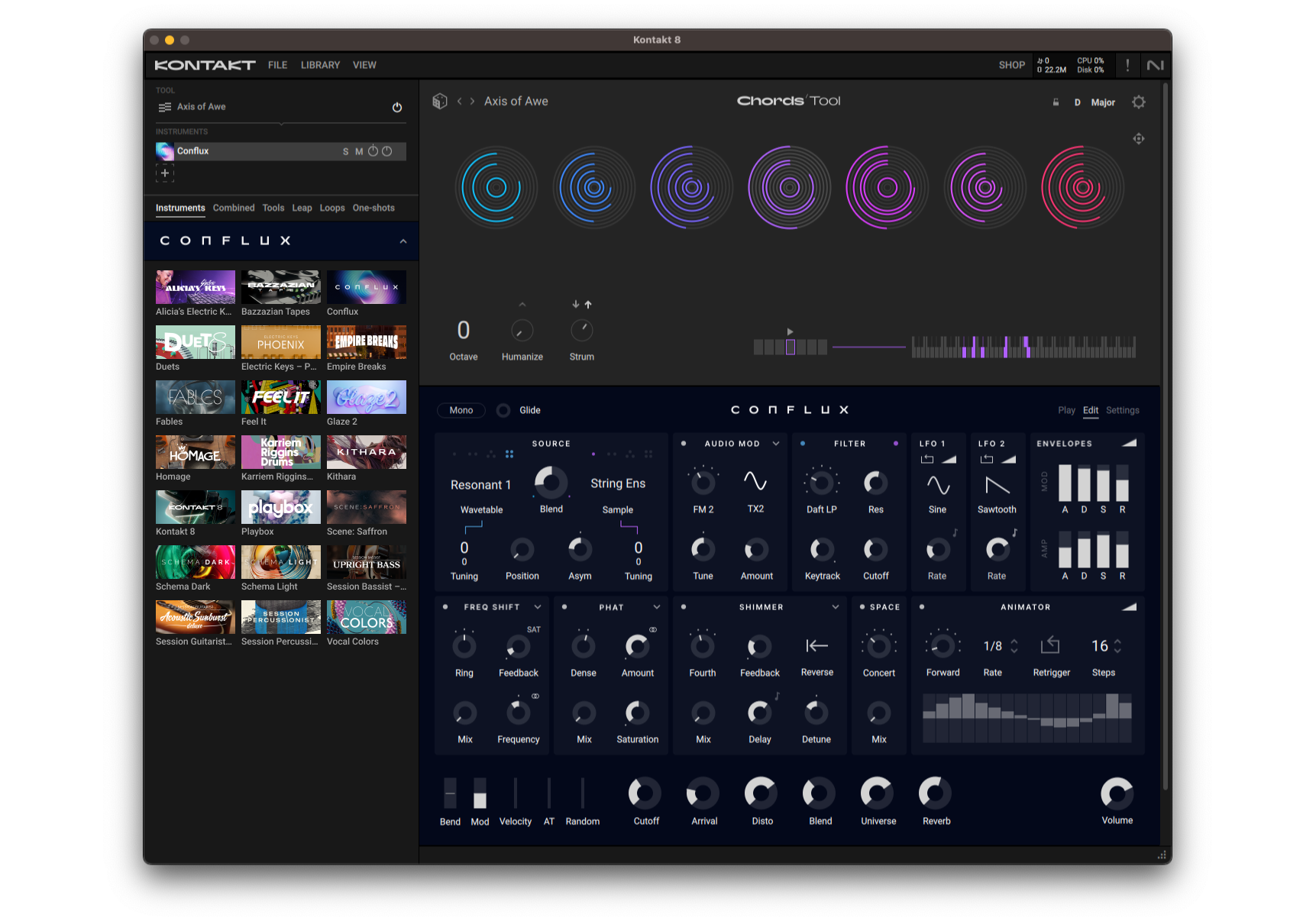1316x921 pixels.
Task: Click the Animator ramp icon
Action: (x=1129, y=608)
